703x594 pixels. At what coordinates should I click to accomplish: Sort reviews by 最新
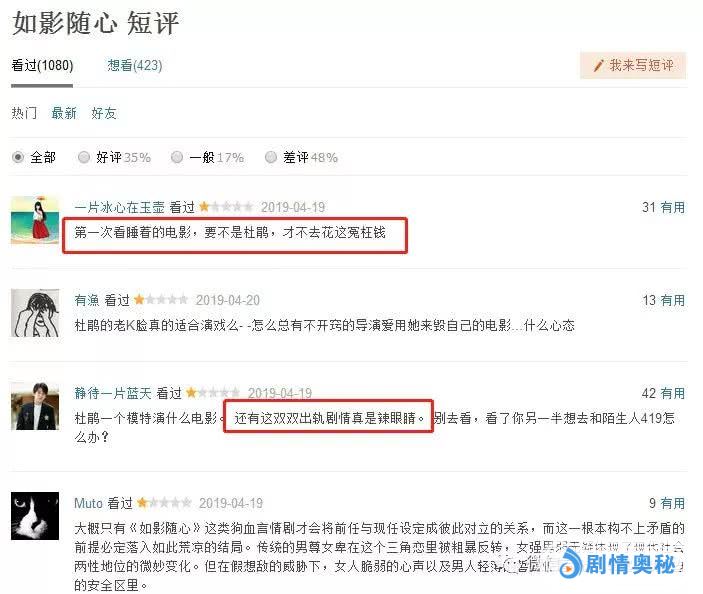64,113
